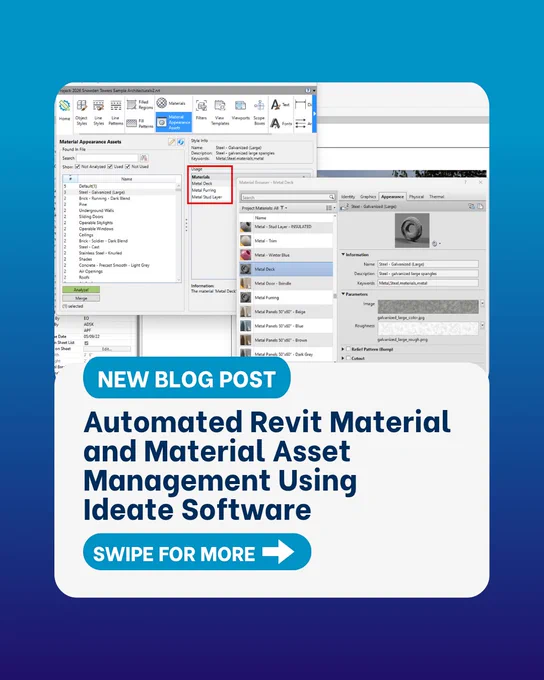Open View Templates tool
Viewport: 544px width, 680px height.
coord(220,113)
